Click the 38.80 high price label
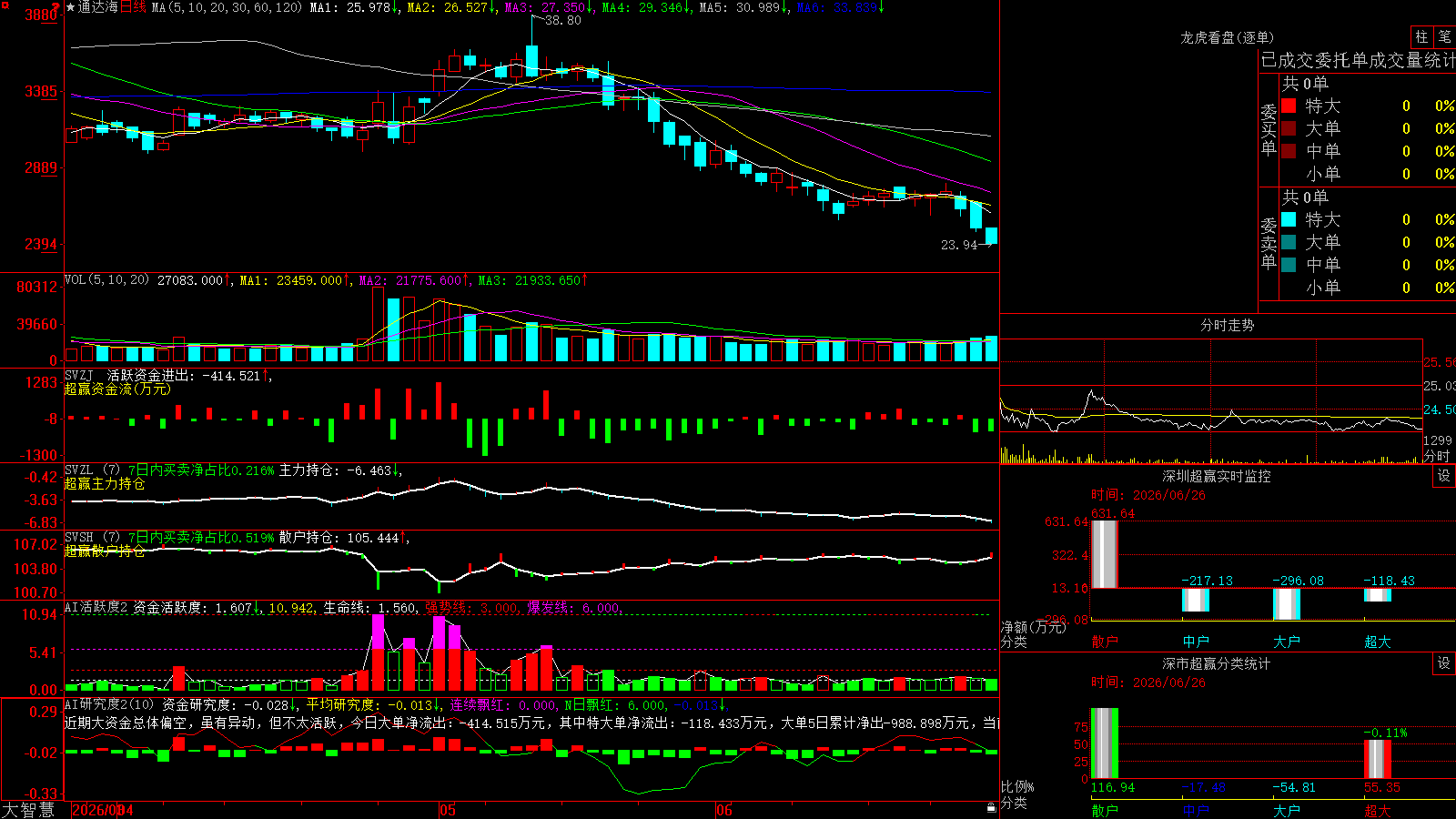1456x819 pixels. (562, 20)
